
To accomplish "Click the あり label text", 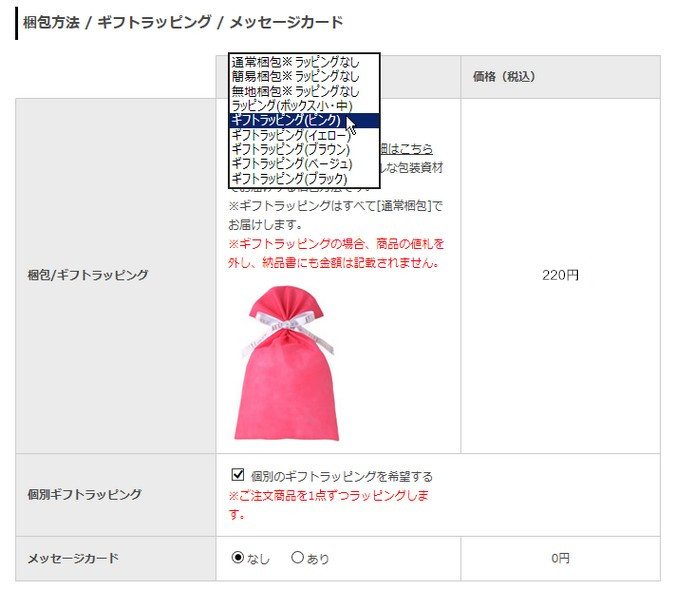I will click(x=318, y=559).
